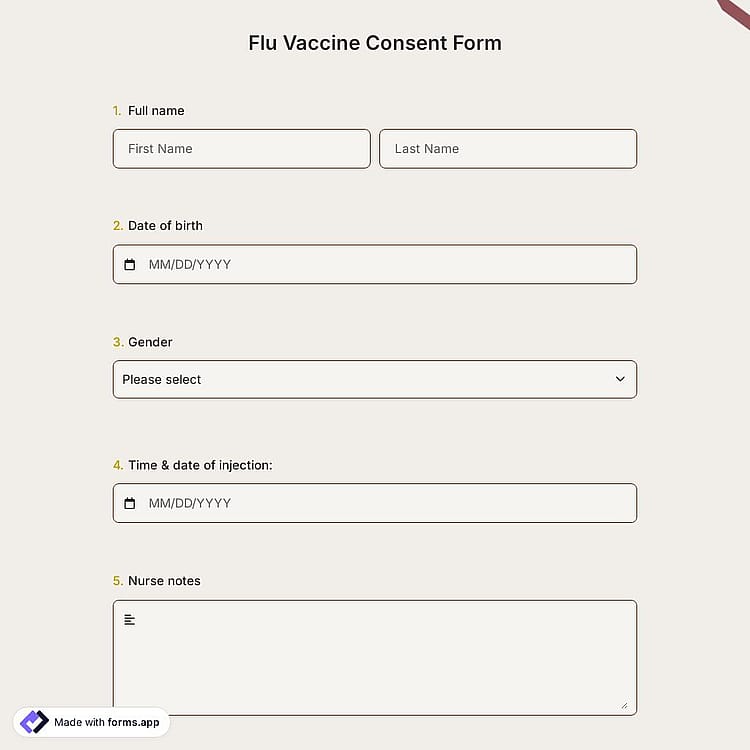Image resolution: width=750 pixels, height=750 pixels.
Task: Open the calendar icon for injection date
Action: (130, 503)
